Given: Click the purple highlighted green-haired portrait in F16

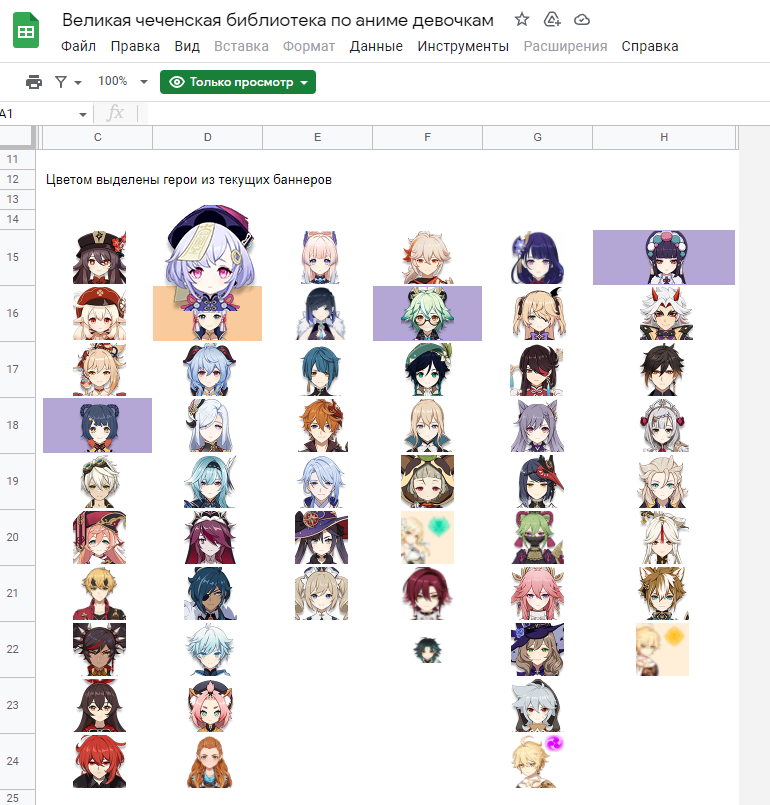Looking at the screenshot, I should (x=427, y=313).
